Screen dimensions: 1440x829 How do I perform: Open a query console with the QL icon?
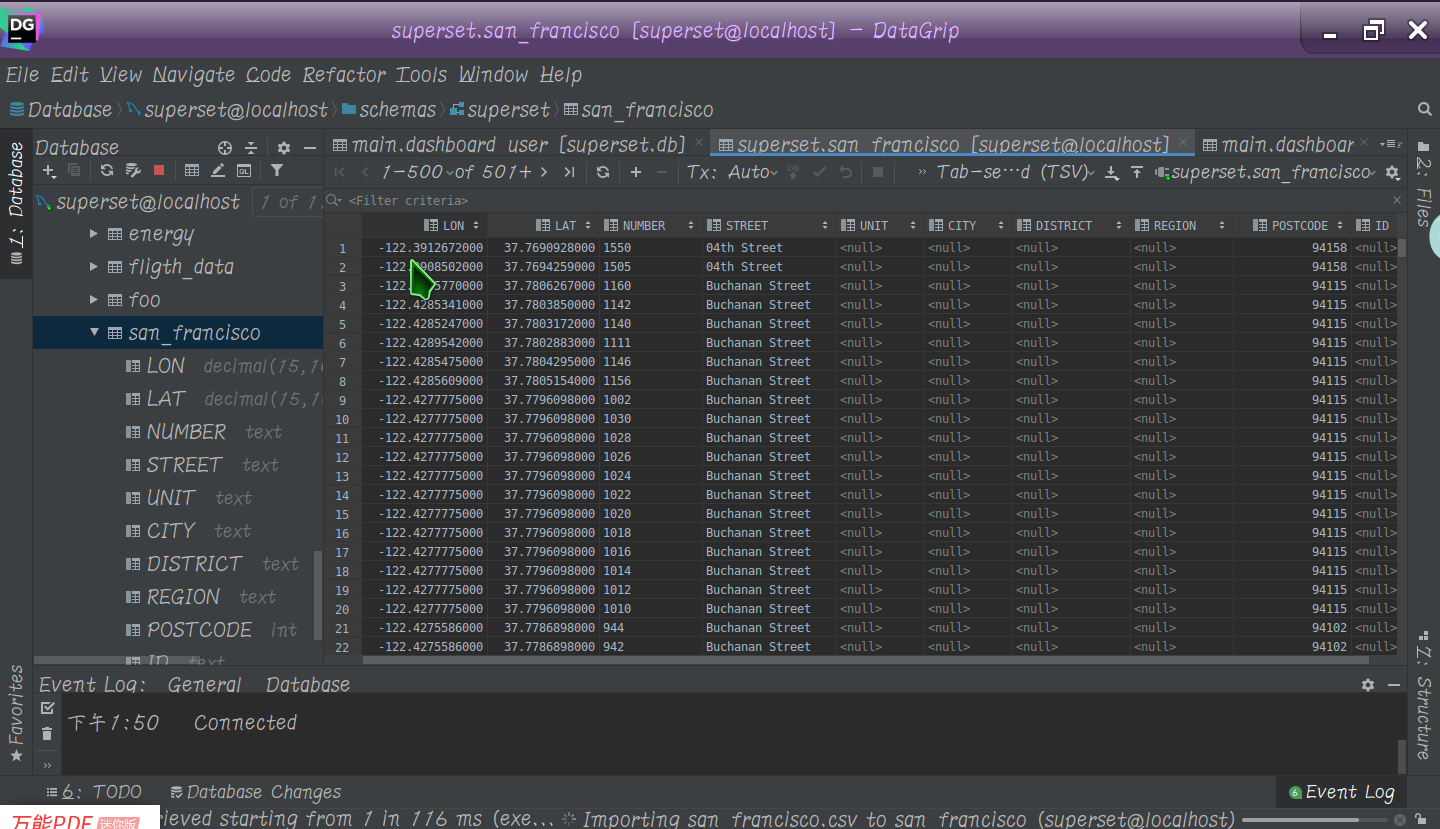245,171
